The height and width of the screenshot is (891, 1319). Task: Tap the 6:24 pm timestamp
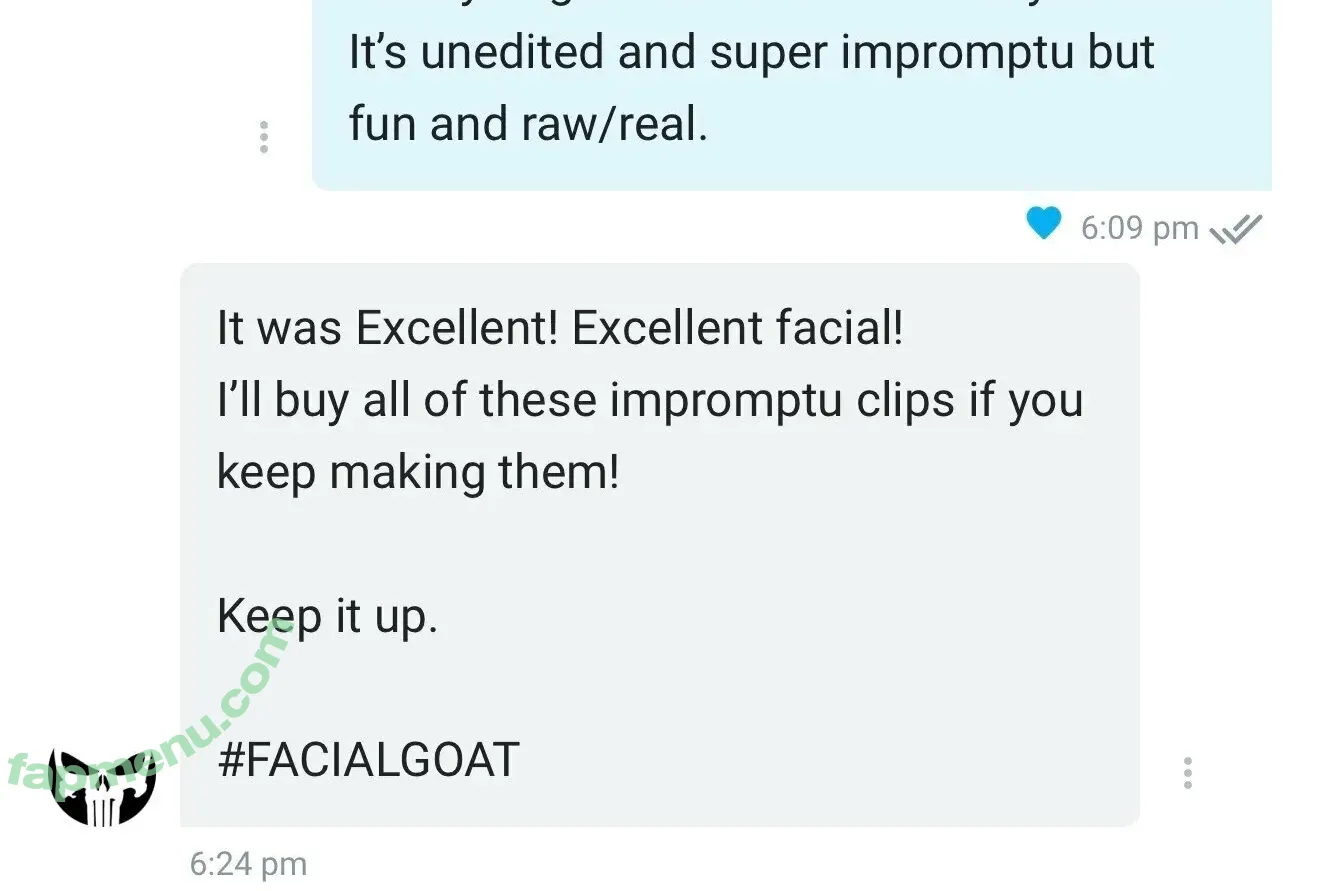coord(248,864)
